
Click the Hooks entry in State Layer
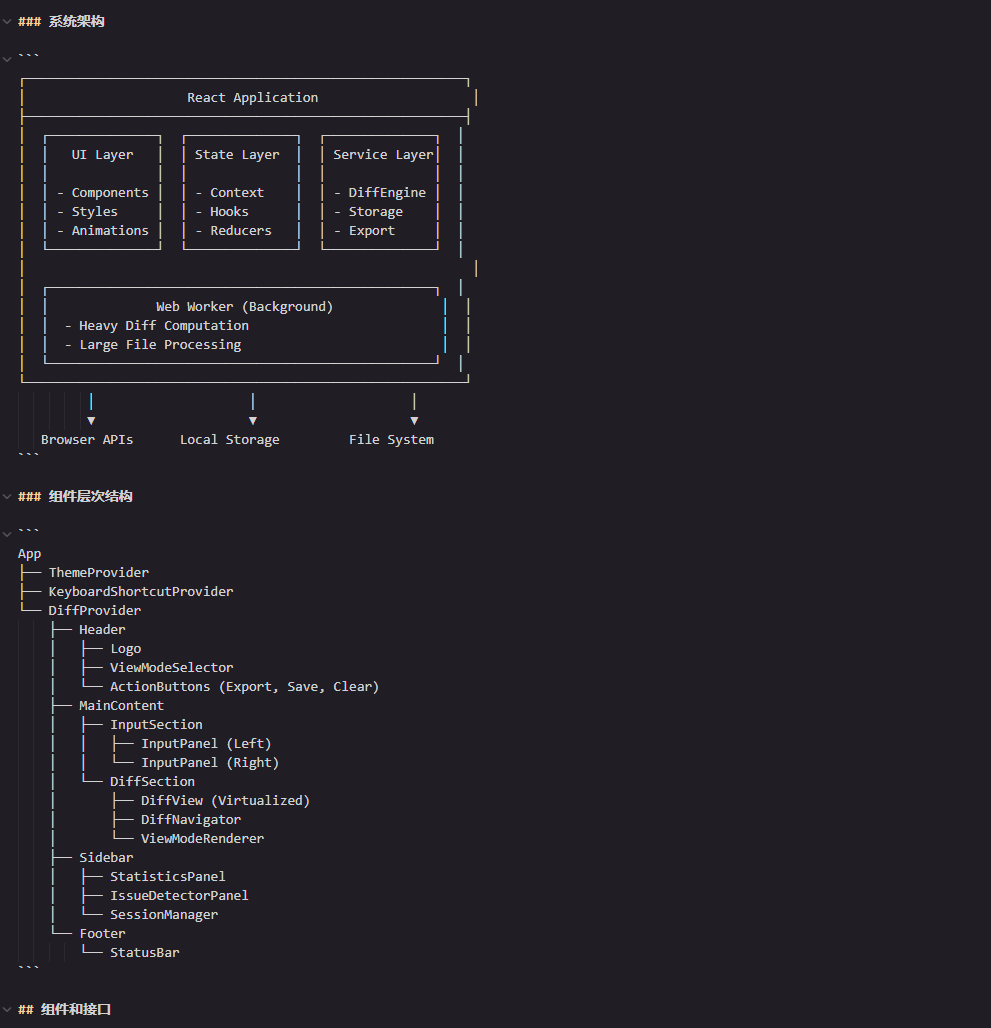coord(229,212)
